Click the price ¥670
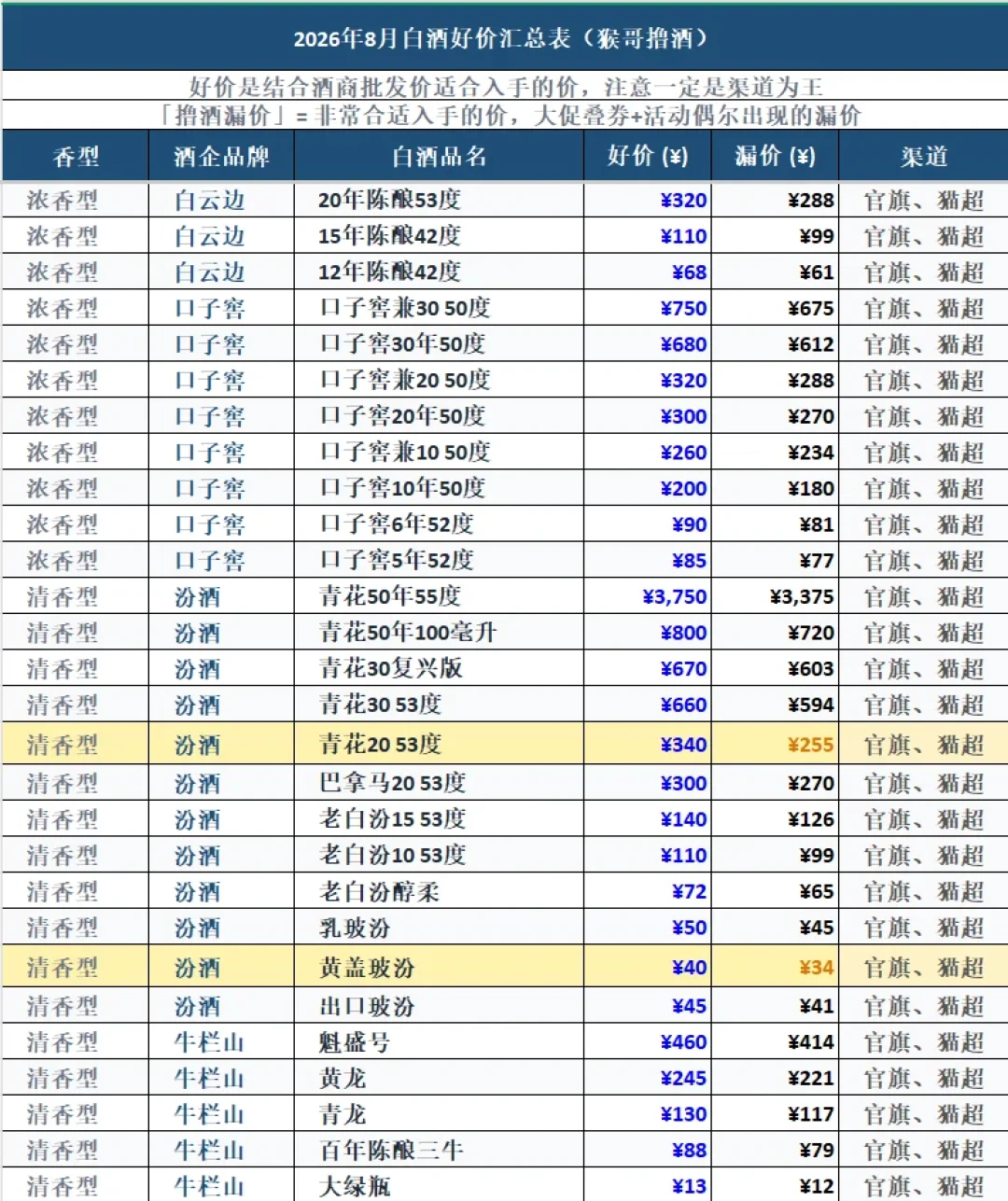The height and width of the screenshot is (1201, 1008). coord(683,669)
